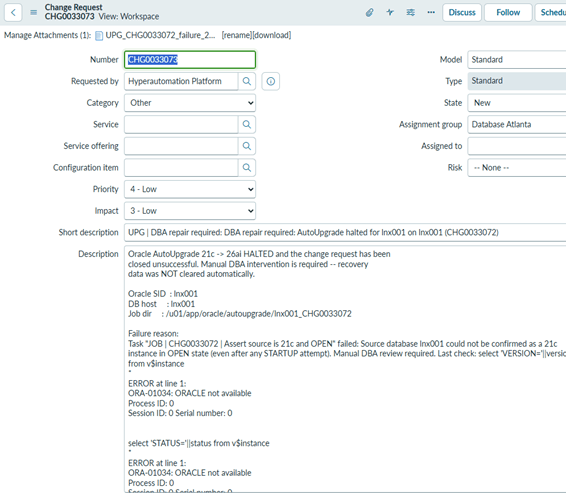566x499 pixels.
Task: Click 'ORA-01034: ORACLE not available' first line
Action: click(190, 393)
